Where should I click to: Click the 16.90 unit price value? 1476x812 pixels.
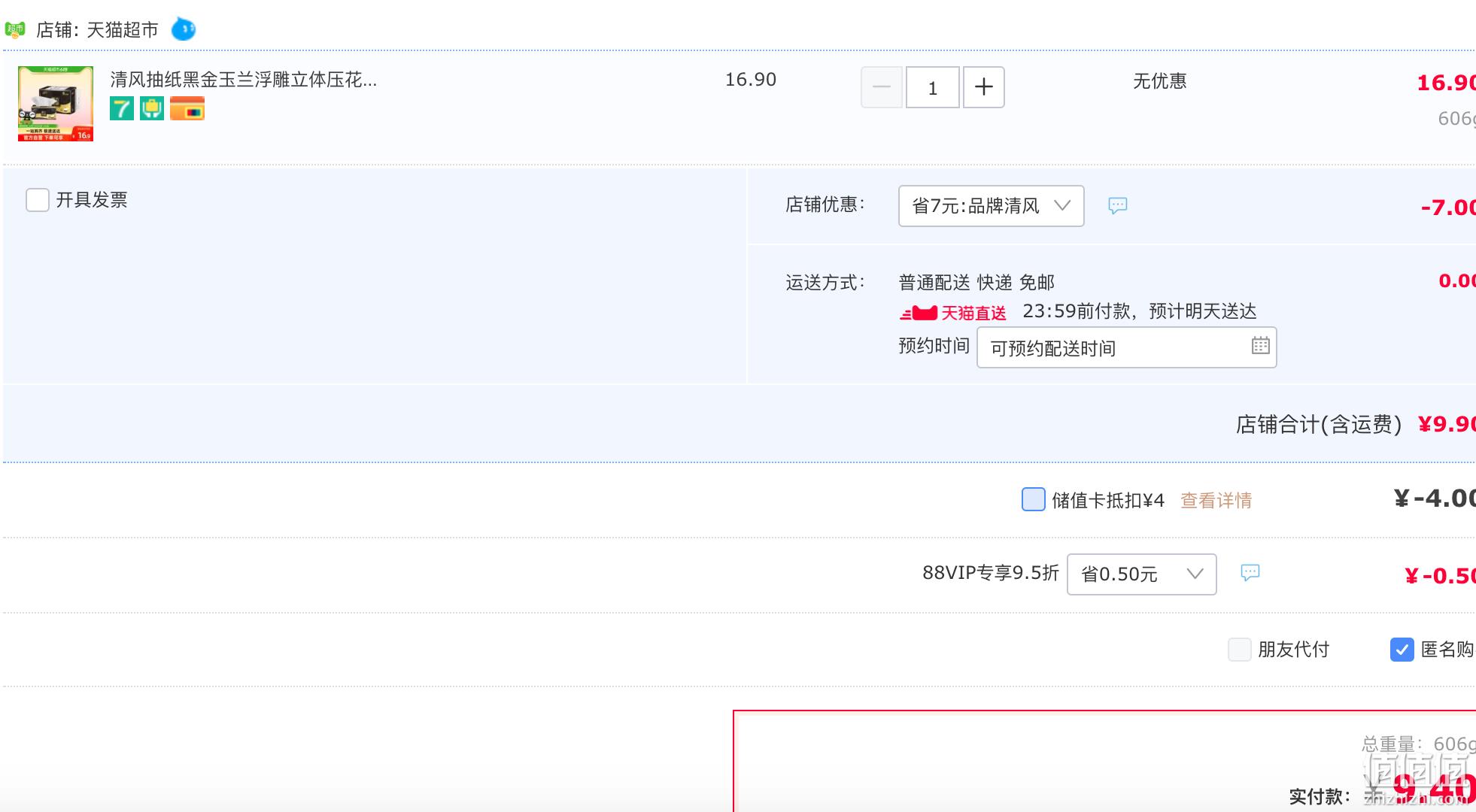[x=751, y=80]
